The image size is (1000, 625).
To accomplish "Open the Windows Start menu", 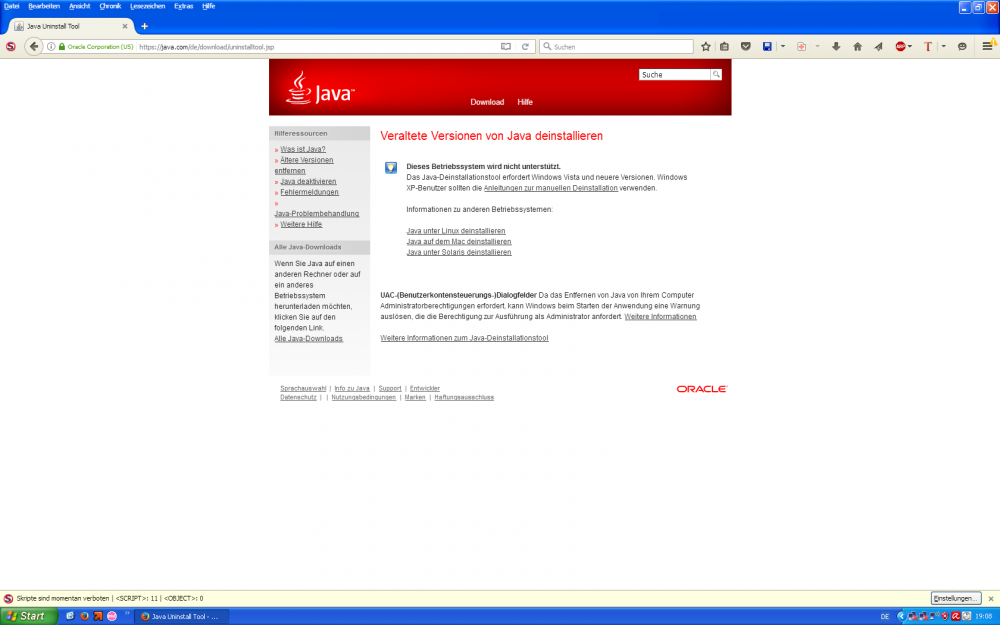I will point(29,616).
